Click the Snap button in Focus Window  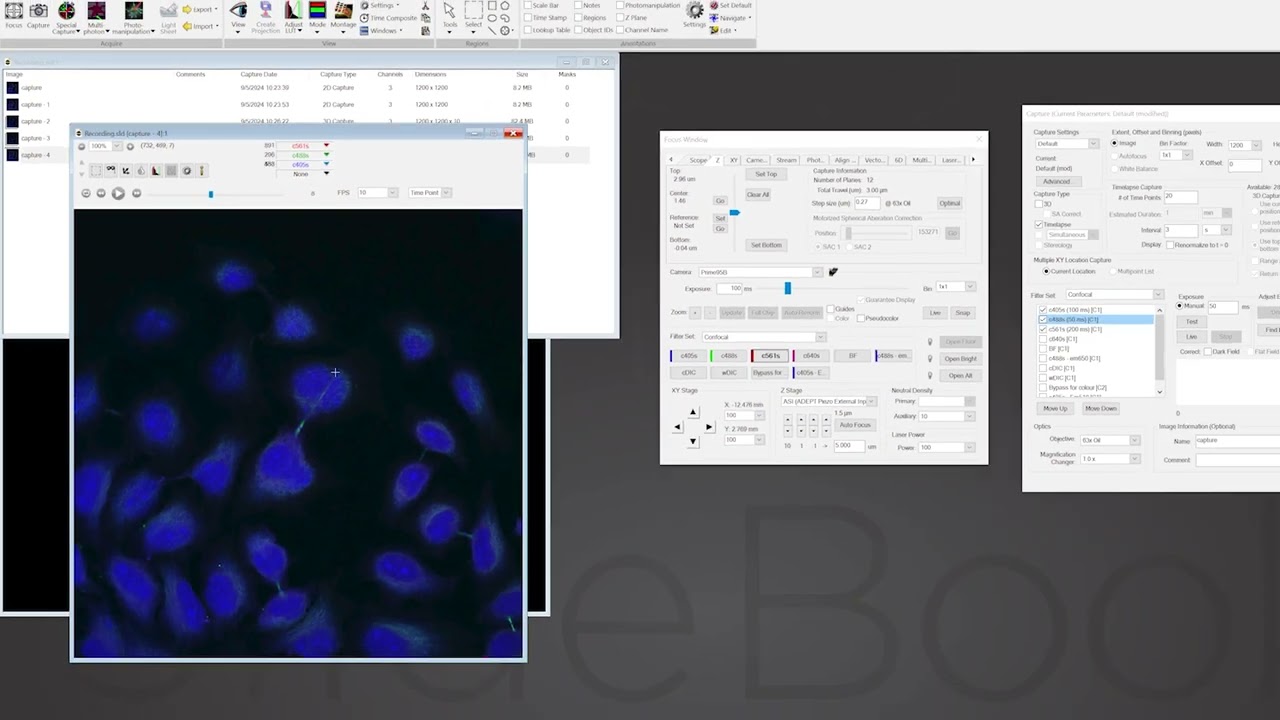pyautogui.click(x=962, y=313)
